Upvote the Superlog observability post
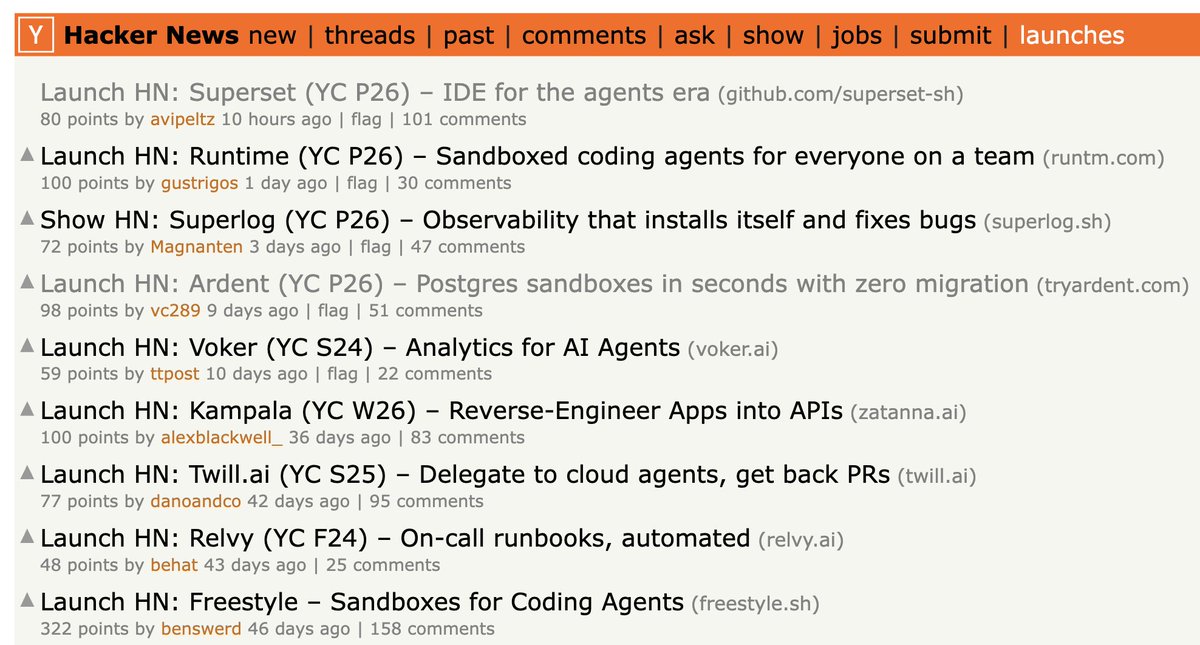Viewport: 1200px width, 645px height. pyautogui.click(x=27, y=219)
